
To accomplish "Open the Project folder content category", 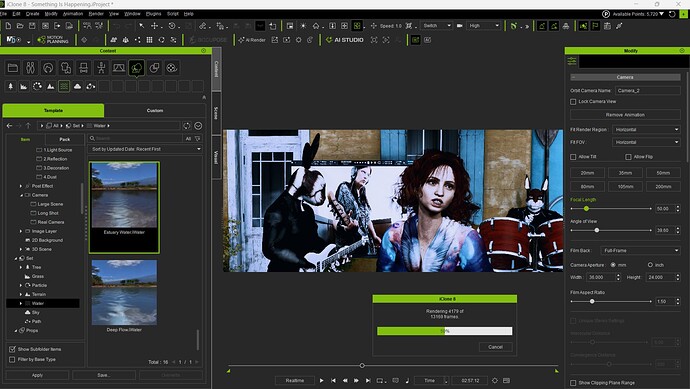I will click(13, 68).
